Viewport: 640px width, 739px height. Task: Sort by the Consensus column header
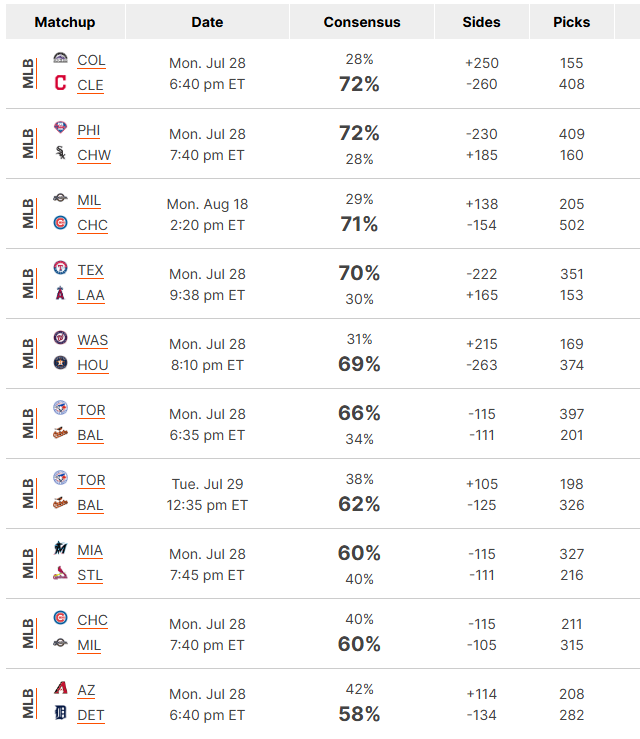tap(361, 22)
